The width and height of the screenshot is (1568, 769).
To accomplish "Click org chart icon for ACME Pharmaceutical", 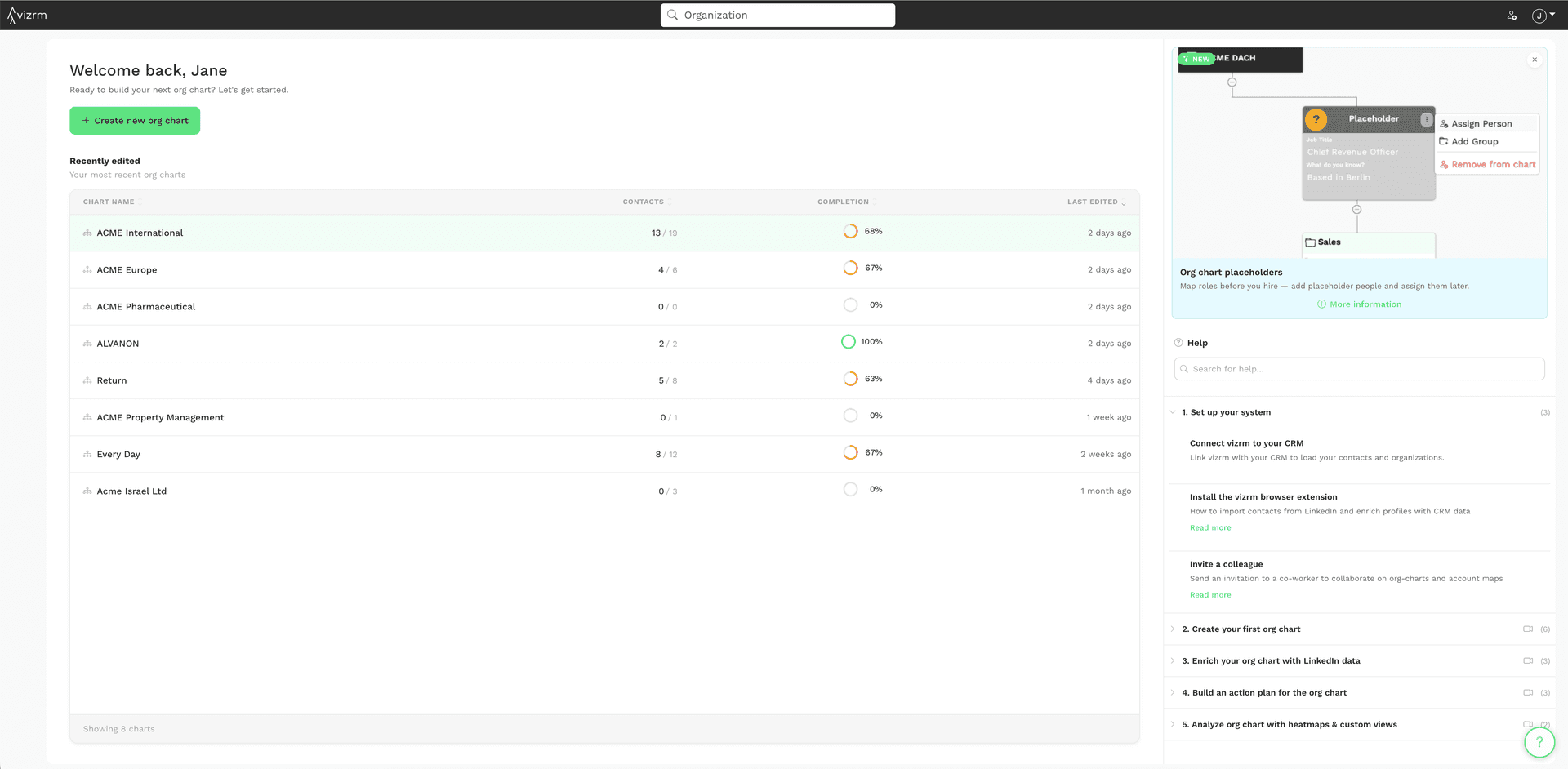I will 87,306.
